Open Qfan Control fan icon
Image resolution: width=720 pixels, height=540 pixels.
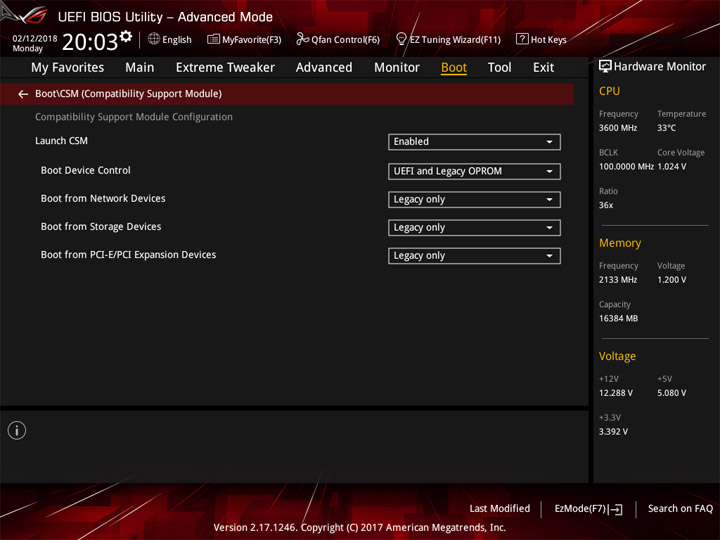(x=302, y=39)
